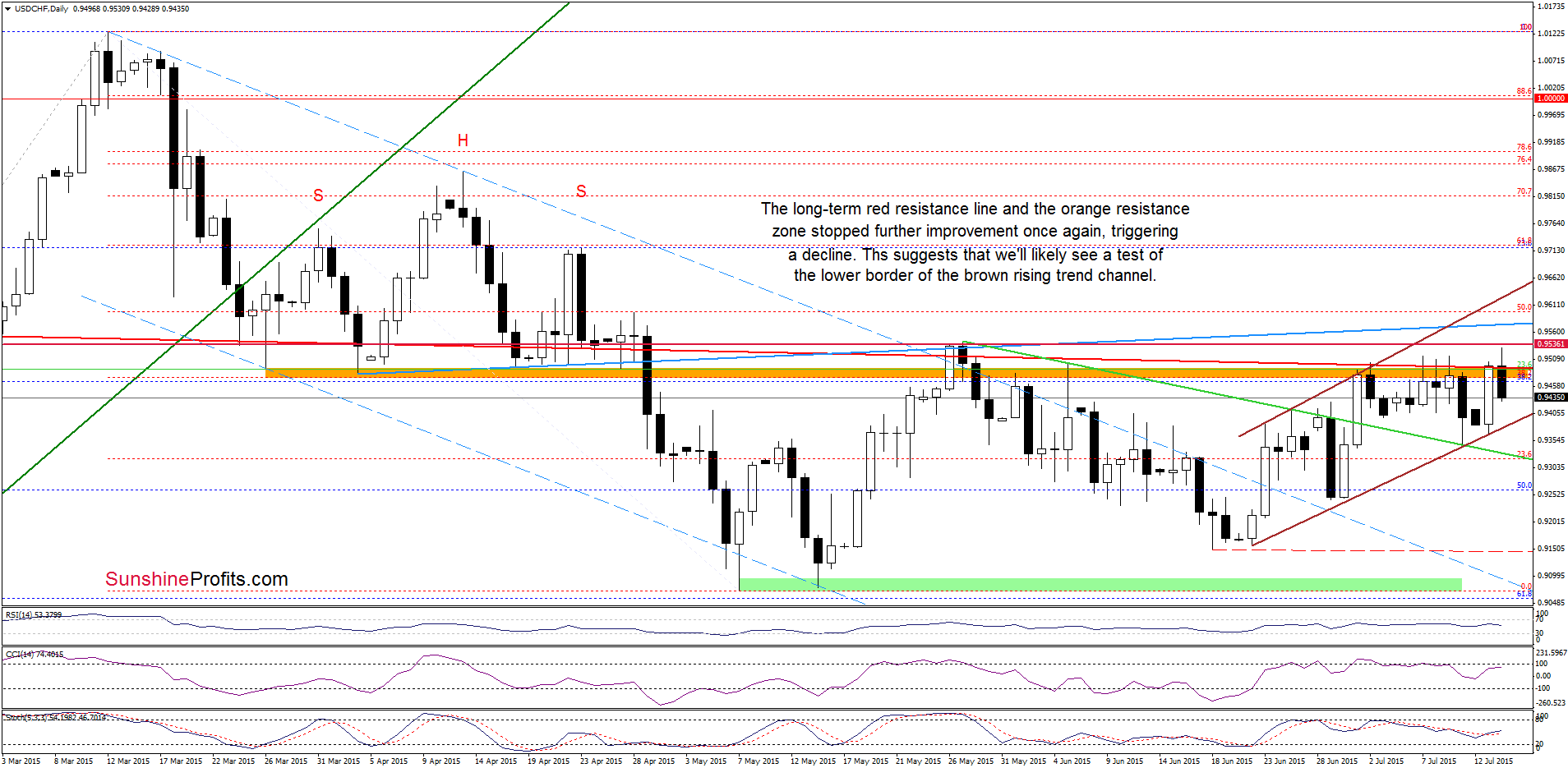Click the 0.92015 price axis label
This screenshot has width=1568, height=768.
(1551, 522)
